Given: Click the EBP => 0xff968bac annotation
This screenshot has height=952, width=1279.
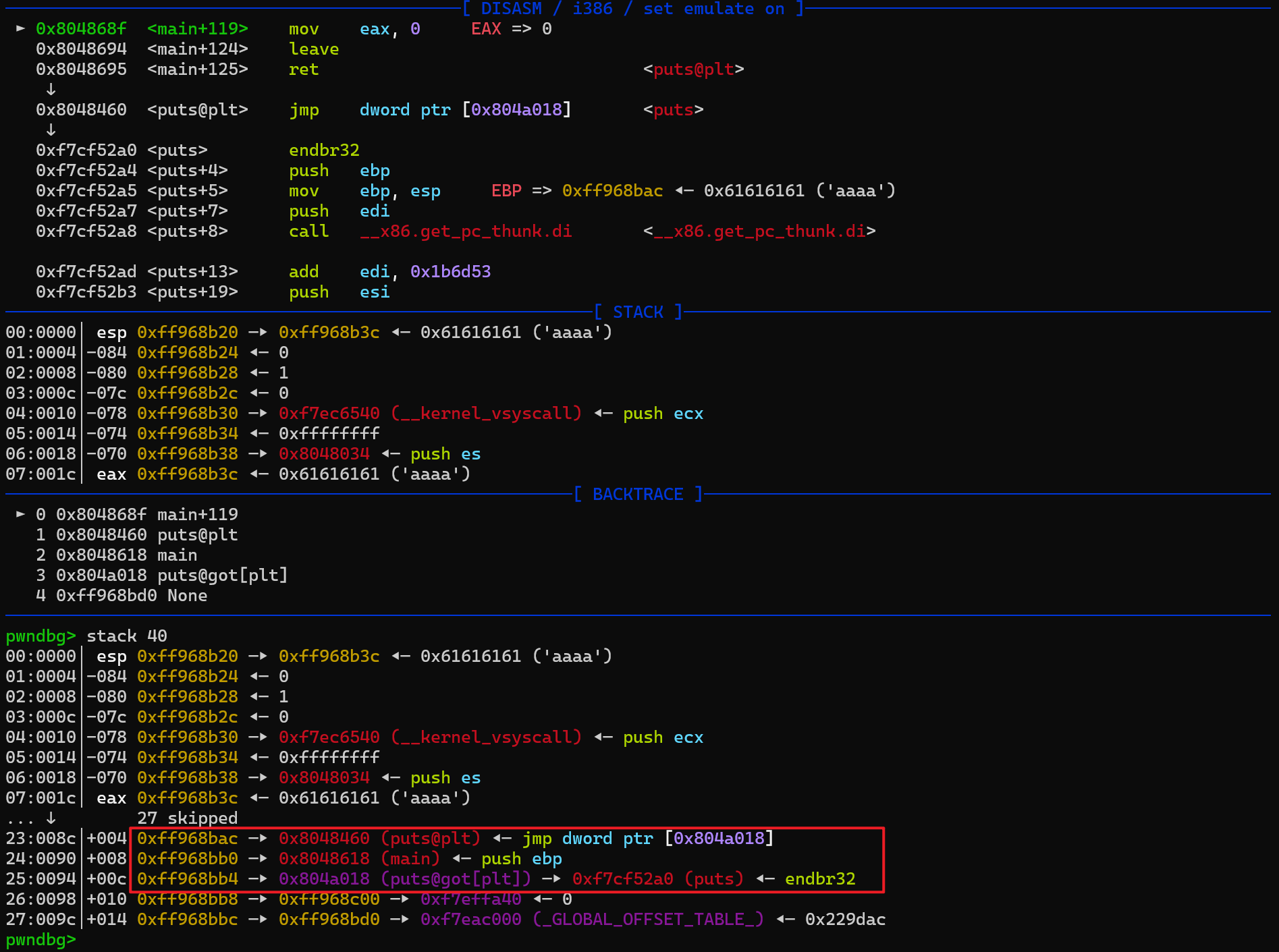Looking at the screenshot, I should [577, 190].
